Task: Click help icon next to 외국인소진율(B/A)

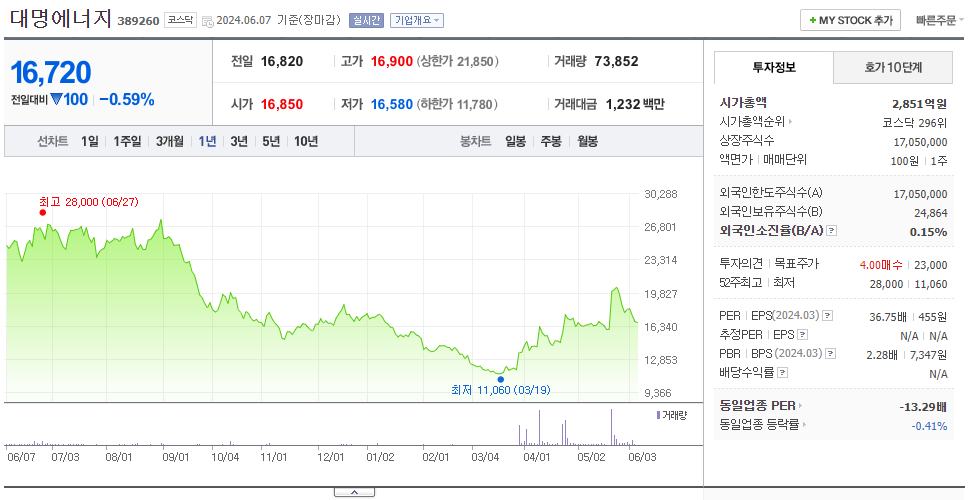Action: pos(832,231)
